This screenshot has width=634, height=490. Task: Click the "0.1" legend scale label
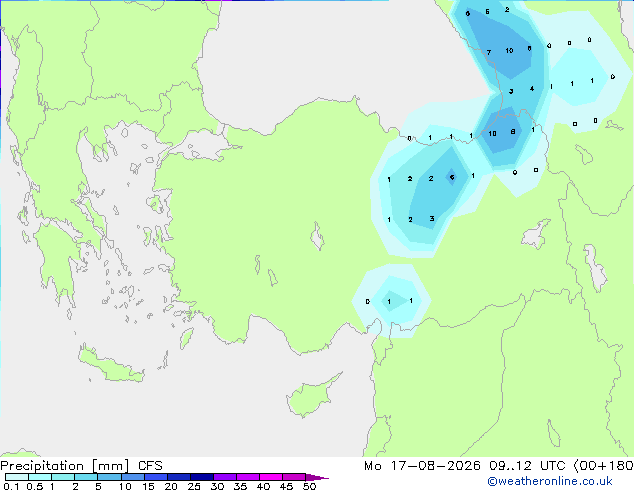click(11, 486)
